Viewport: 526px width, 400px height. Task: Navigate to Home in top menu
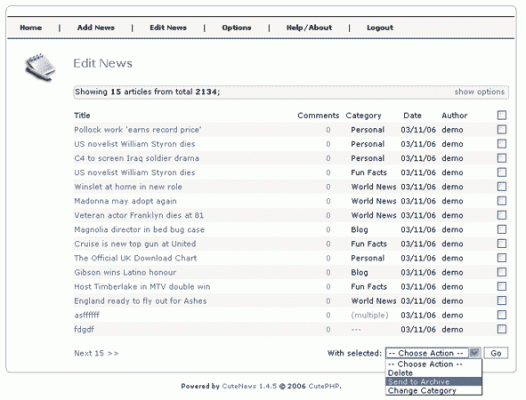click(x=31, y=28)
